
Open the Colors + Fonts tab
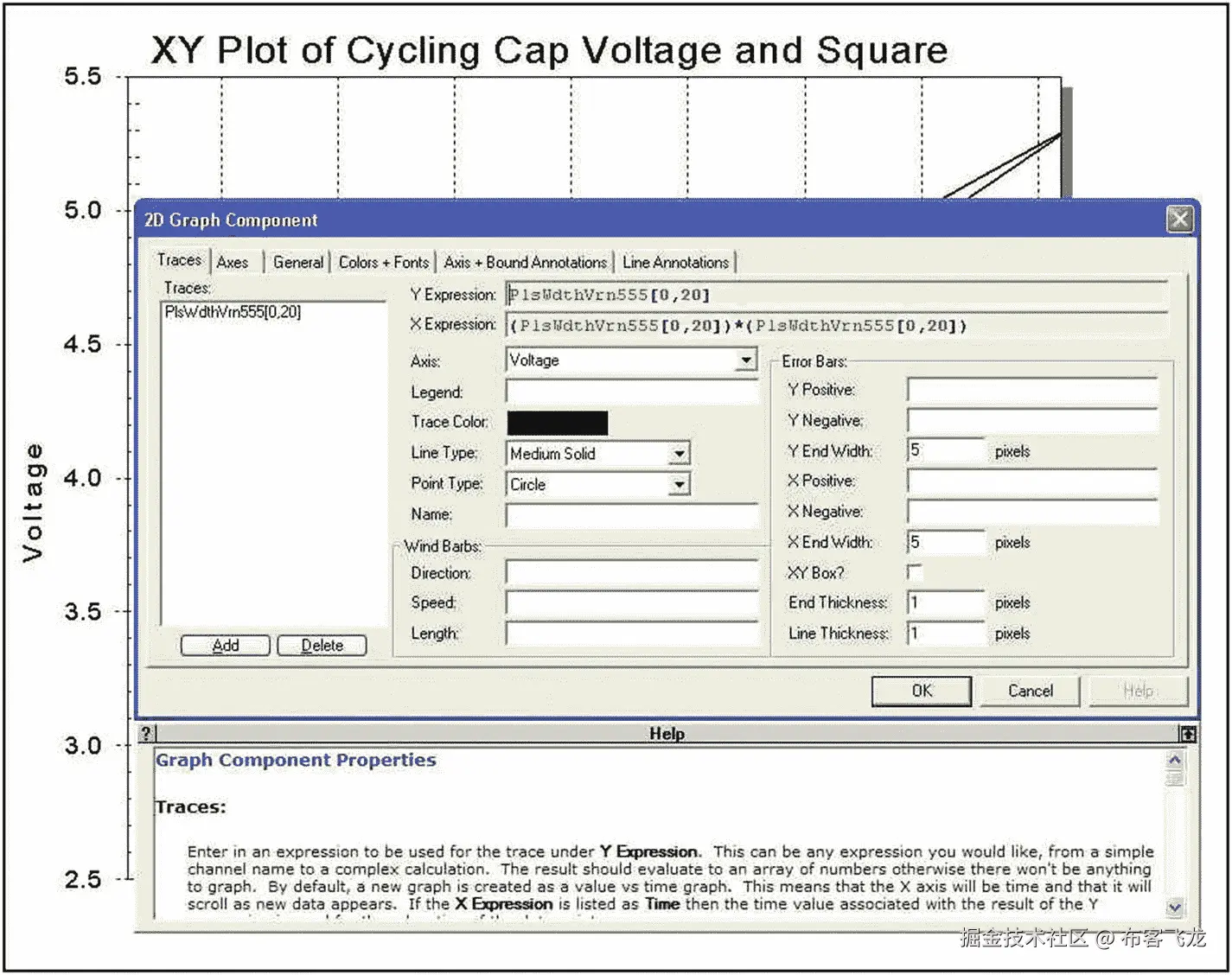(384, 262)
